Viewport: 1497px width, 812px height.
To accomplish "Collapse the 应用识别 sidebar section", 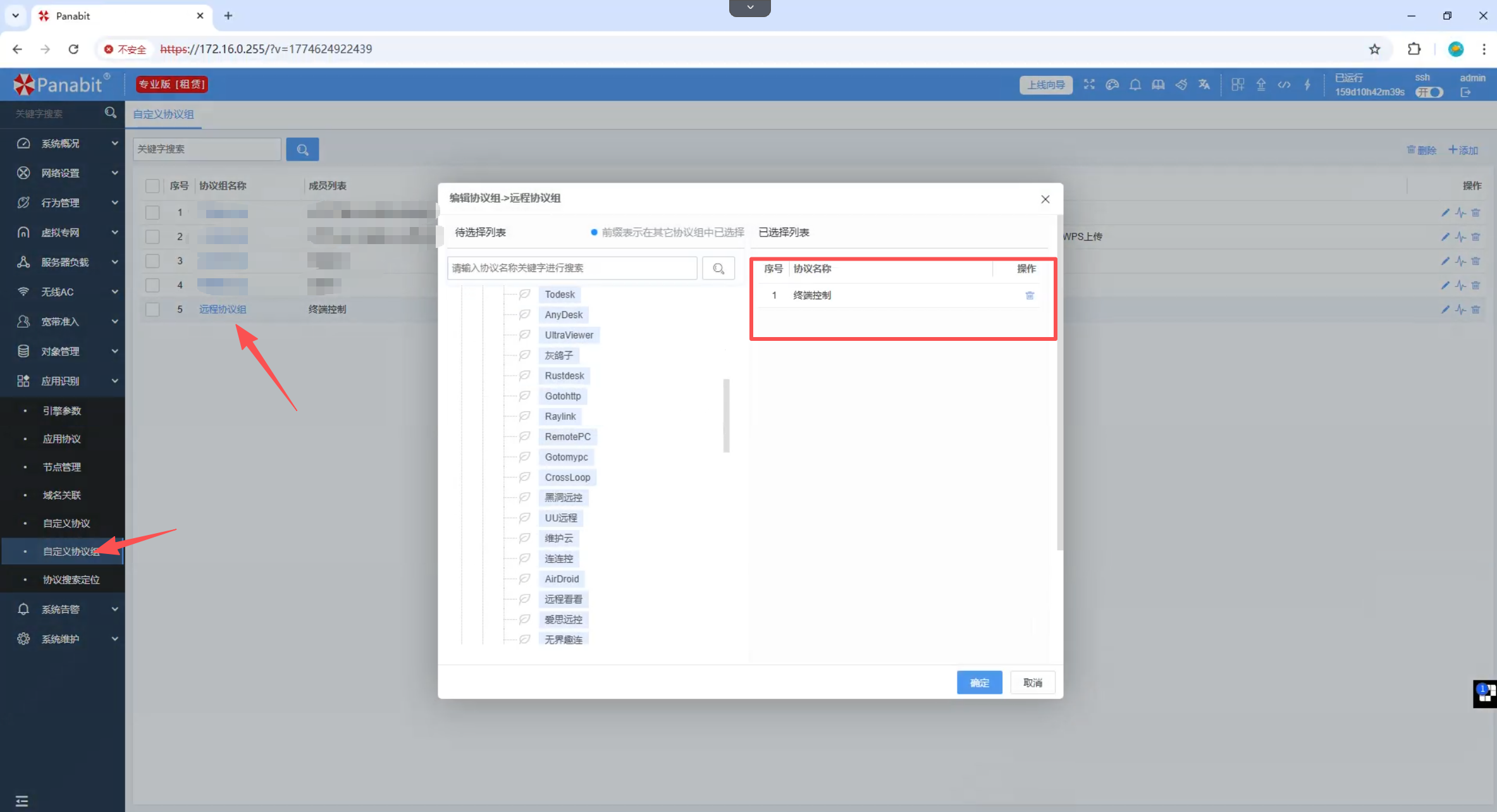I will click(x=63, y=381).
